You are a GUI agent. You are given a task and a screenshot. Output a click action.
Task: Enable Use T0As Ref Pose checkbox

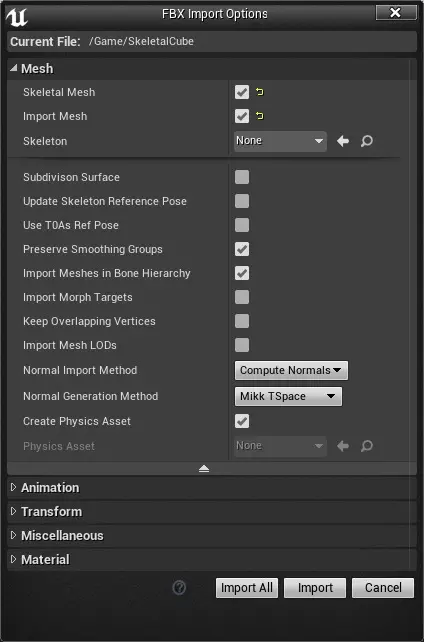[x=242, y=225]
